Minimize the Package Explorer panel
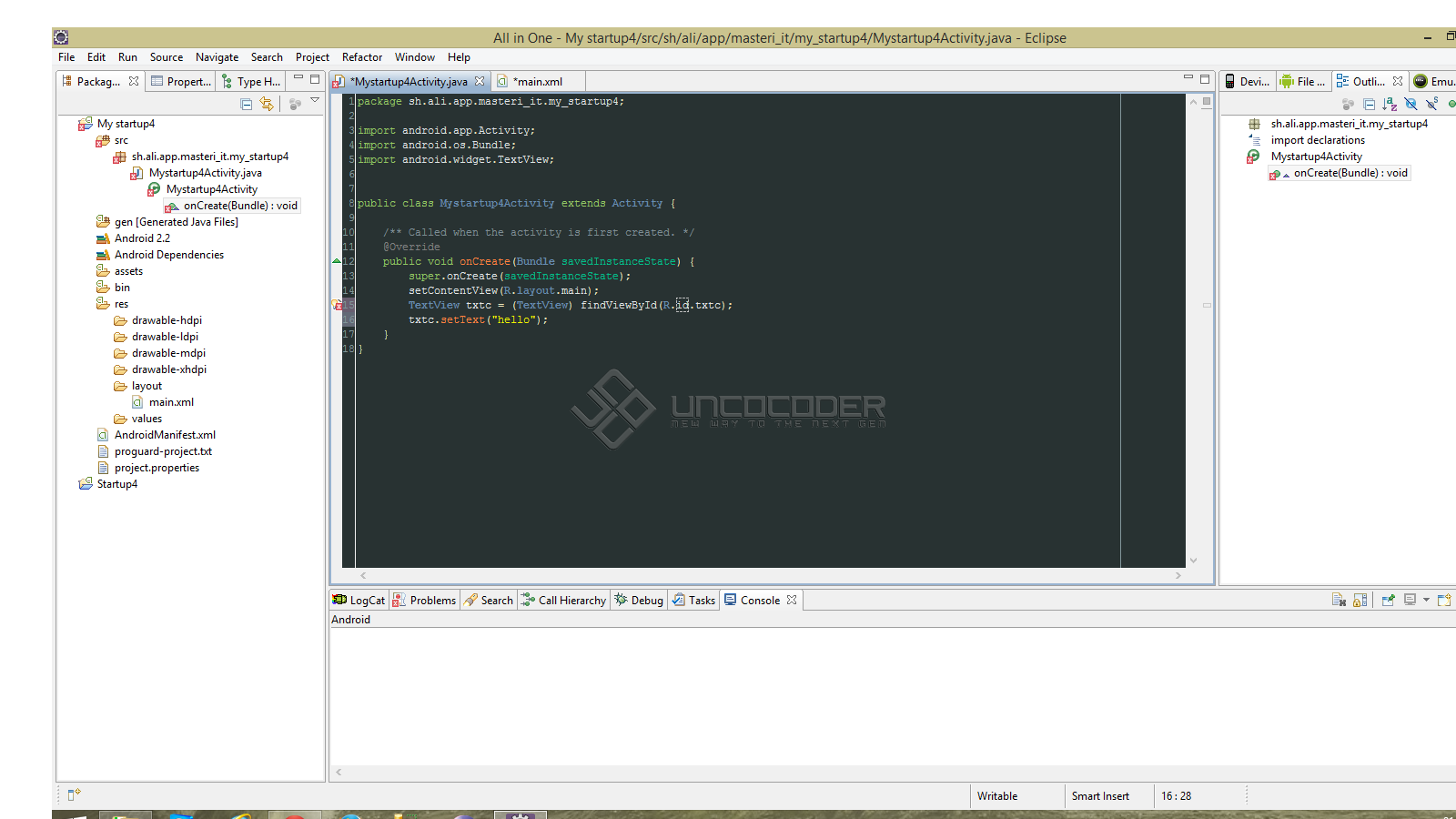The height and width of the screenshot is (819, 1456). point(298,78)
